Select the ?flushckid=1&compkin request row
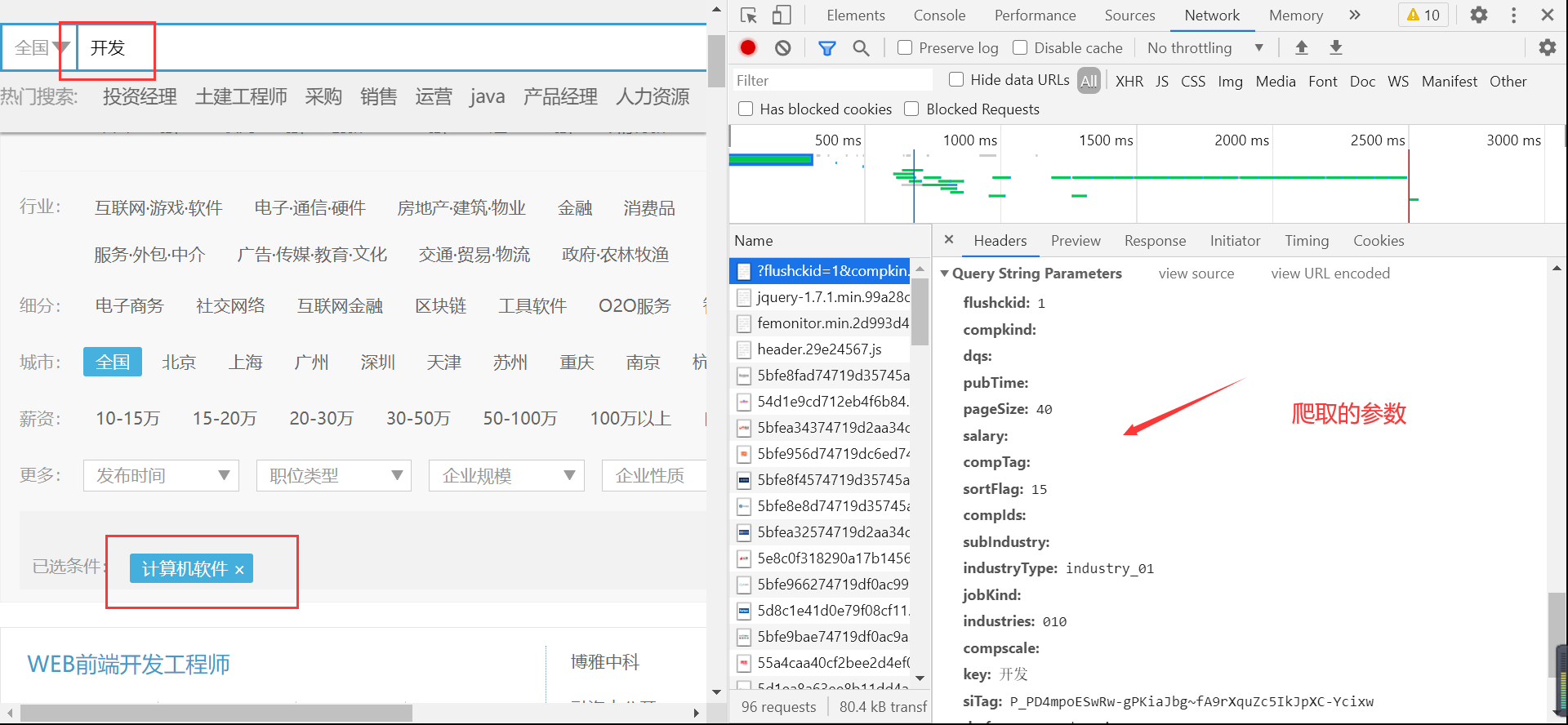 (820, 271)
